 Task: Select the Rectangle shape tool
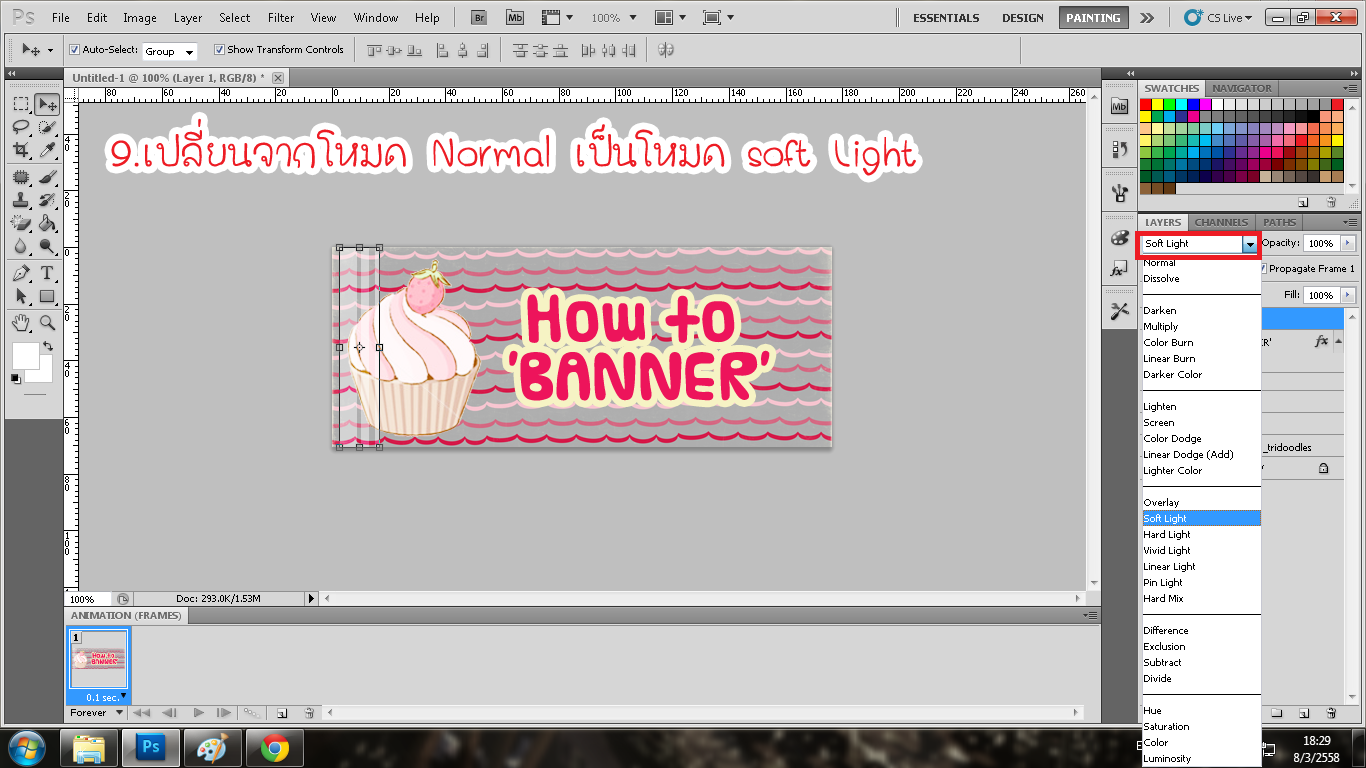pos(47,296)
